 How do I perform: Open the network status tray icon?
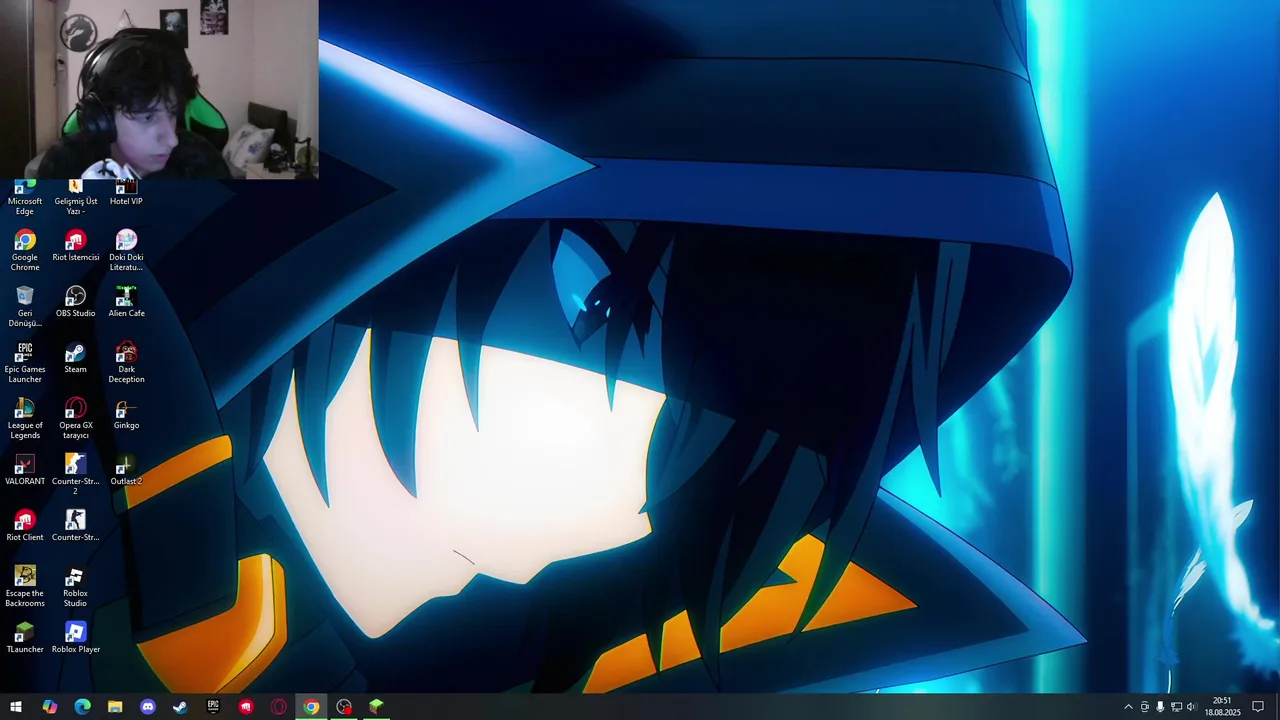pos(1176,707)
